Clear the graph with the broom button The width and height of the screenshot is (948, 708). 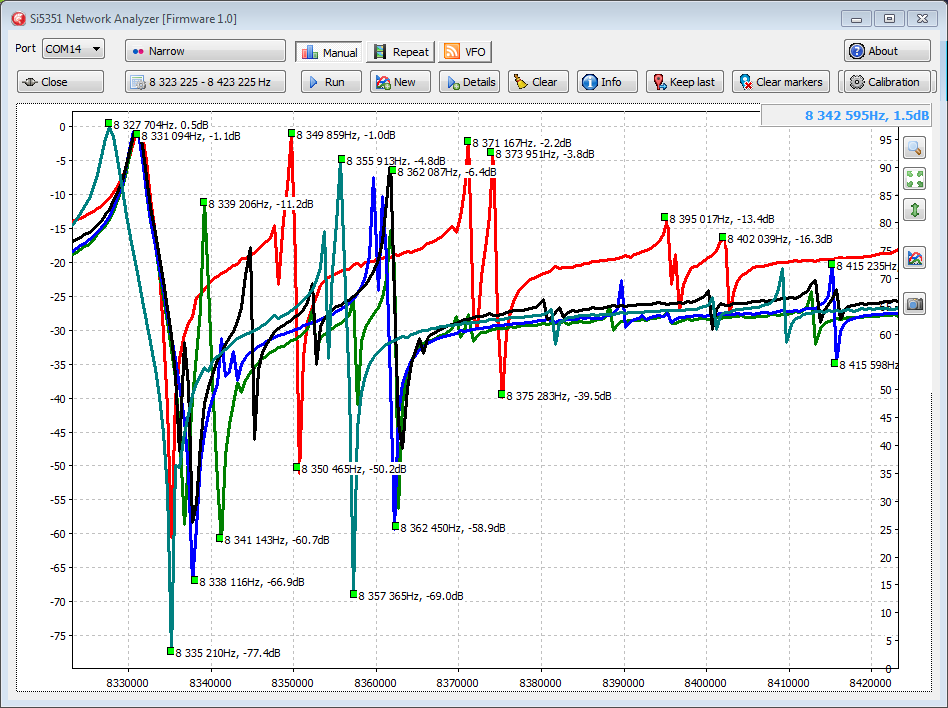point(534,82)
